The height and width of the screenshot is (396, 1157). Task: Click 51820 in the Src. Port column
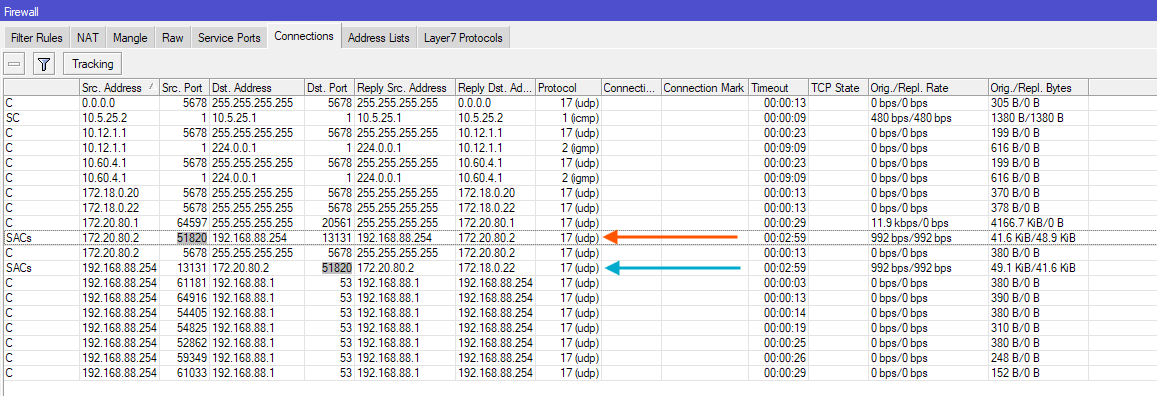[191, 237]
